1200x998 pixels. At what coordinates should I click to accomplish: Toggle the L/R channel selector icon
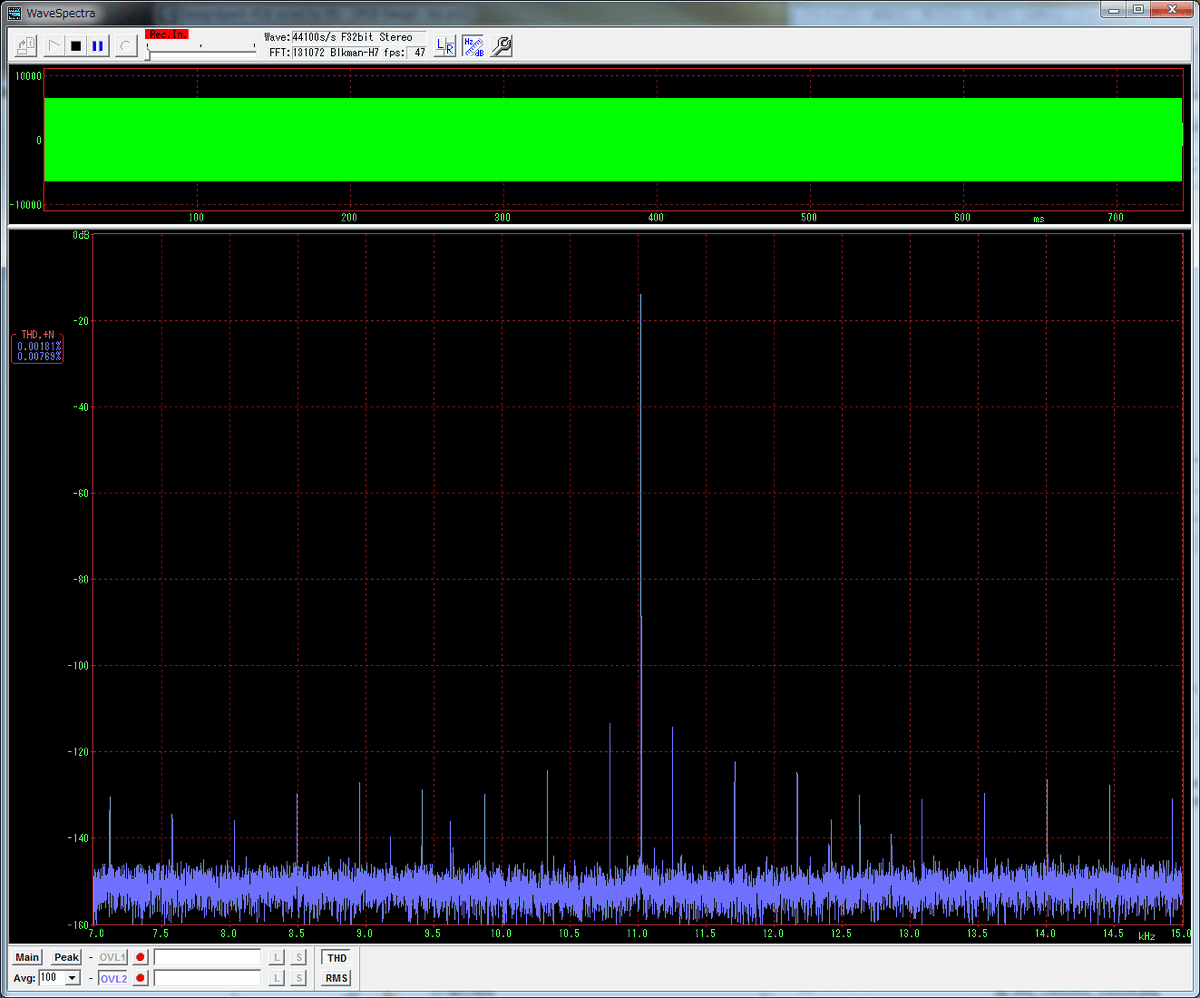(x=446, y=45)
